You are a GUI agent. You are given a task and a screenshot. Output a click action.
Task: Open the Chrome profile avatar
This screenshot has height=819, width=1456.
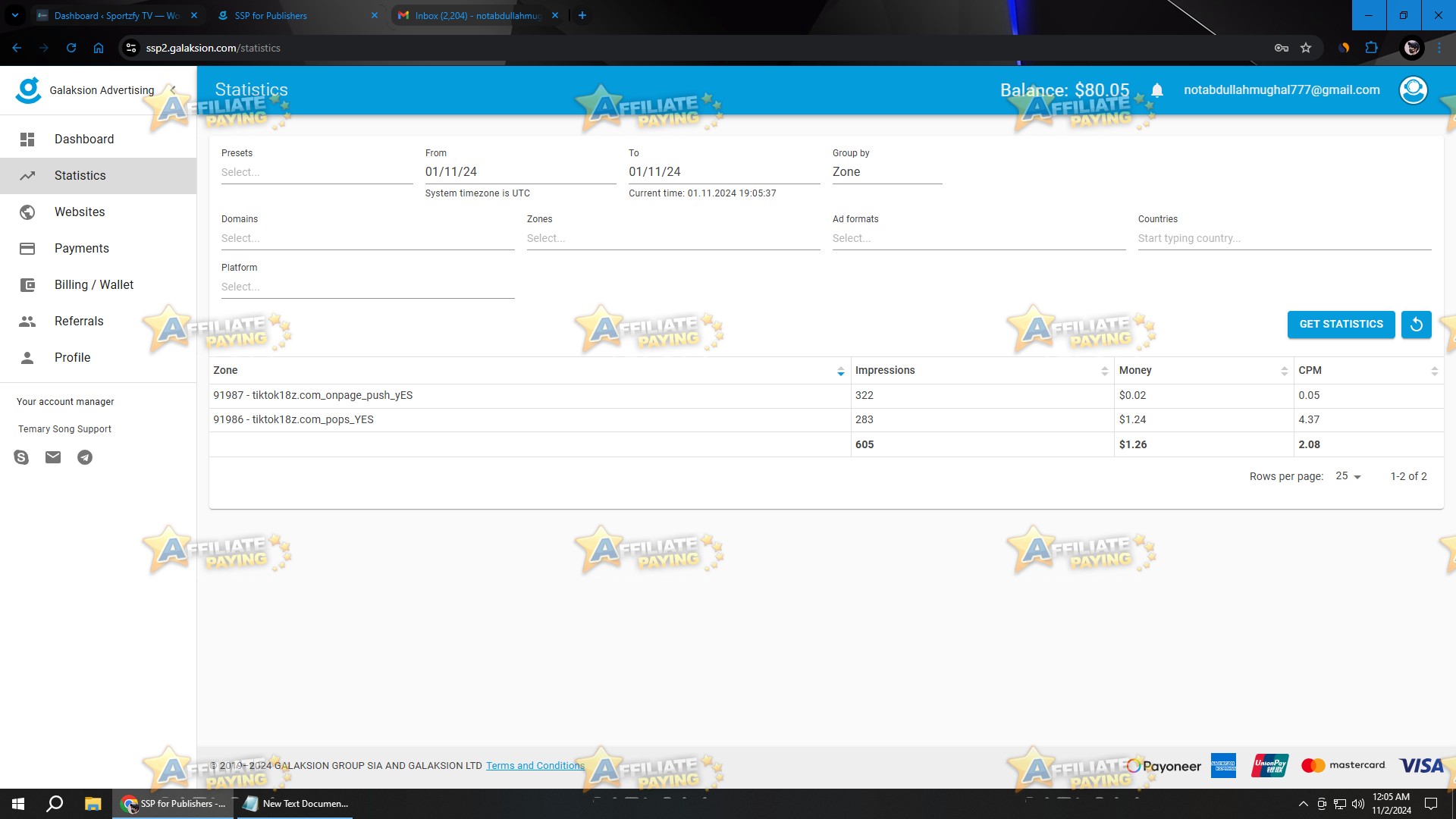[1412, 48]
